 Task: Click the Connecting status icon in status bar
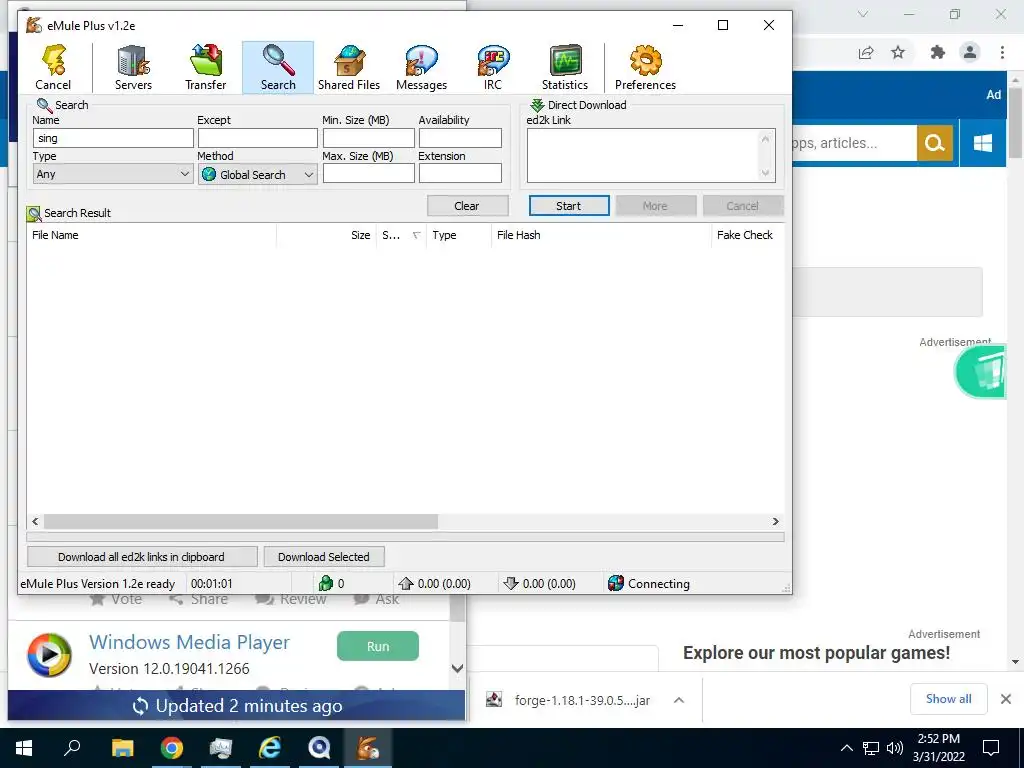[615, 583]
